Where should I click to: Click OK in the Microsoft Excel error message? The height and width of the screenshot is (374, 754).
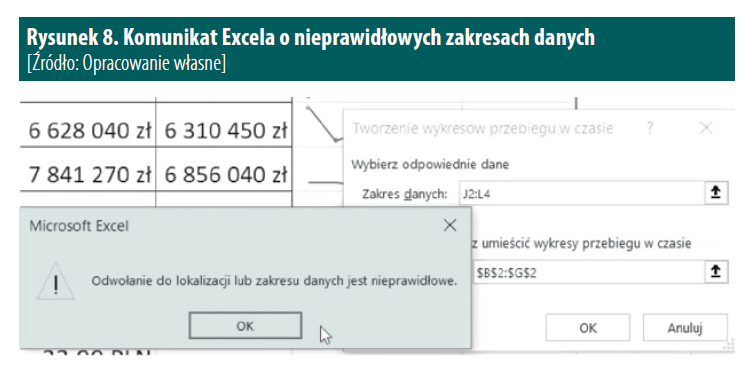(x=245, y=325)
